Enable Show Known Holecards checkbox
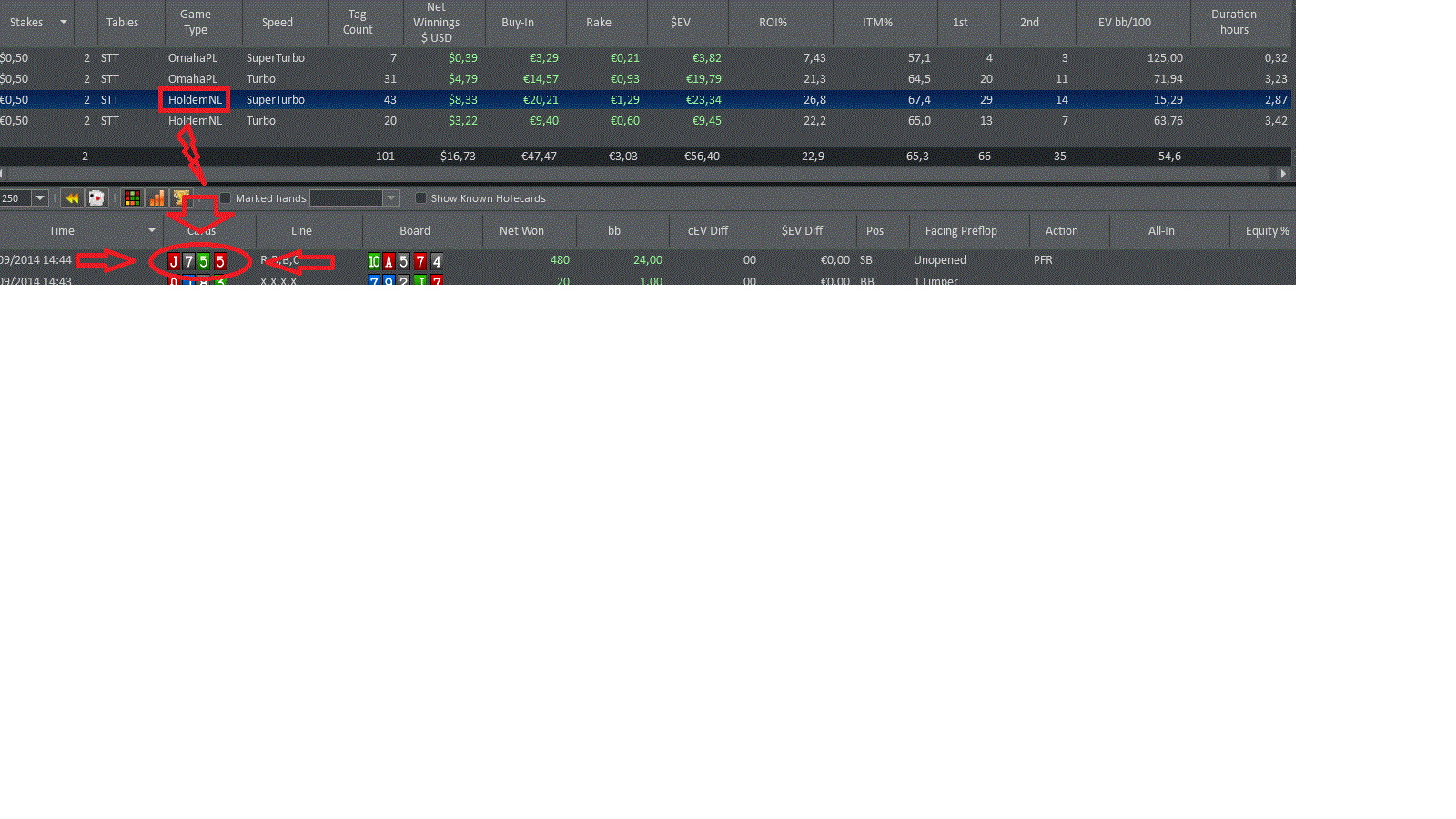 [x=420, y=197]
